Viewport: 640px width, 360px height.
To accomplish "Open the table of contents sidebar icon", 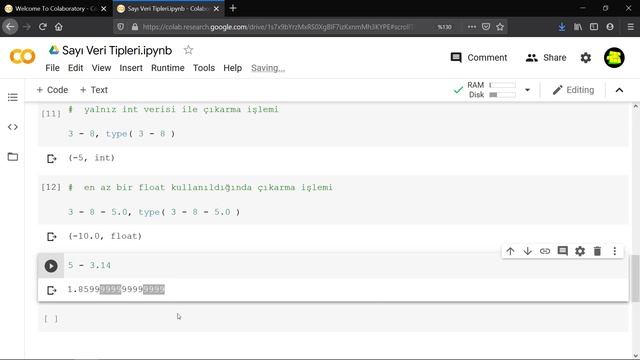I will tap(13, 97).
